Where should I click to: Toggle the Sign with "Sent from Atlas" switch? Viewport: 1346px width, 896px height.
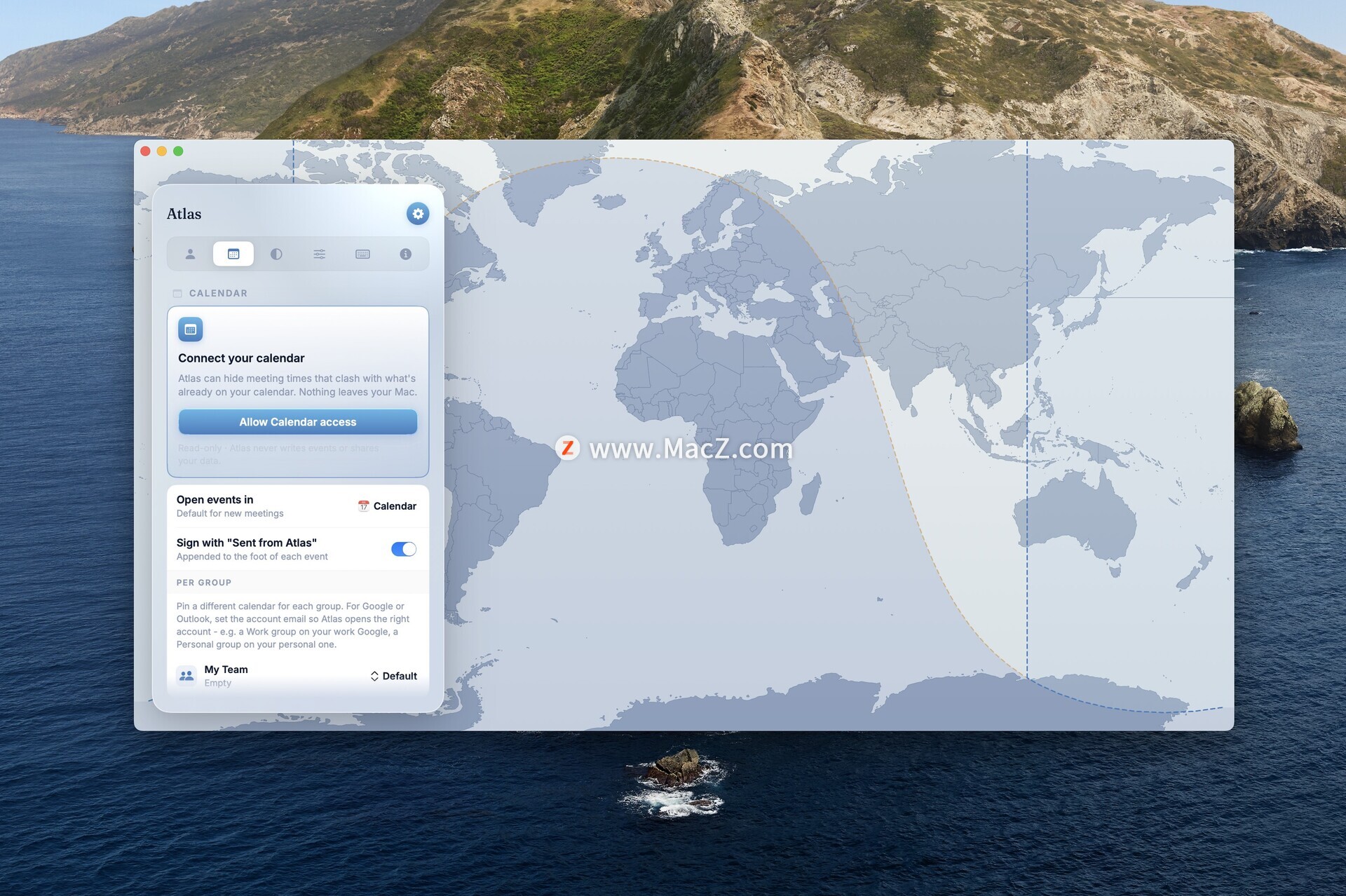[404, 549]
